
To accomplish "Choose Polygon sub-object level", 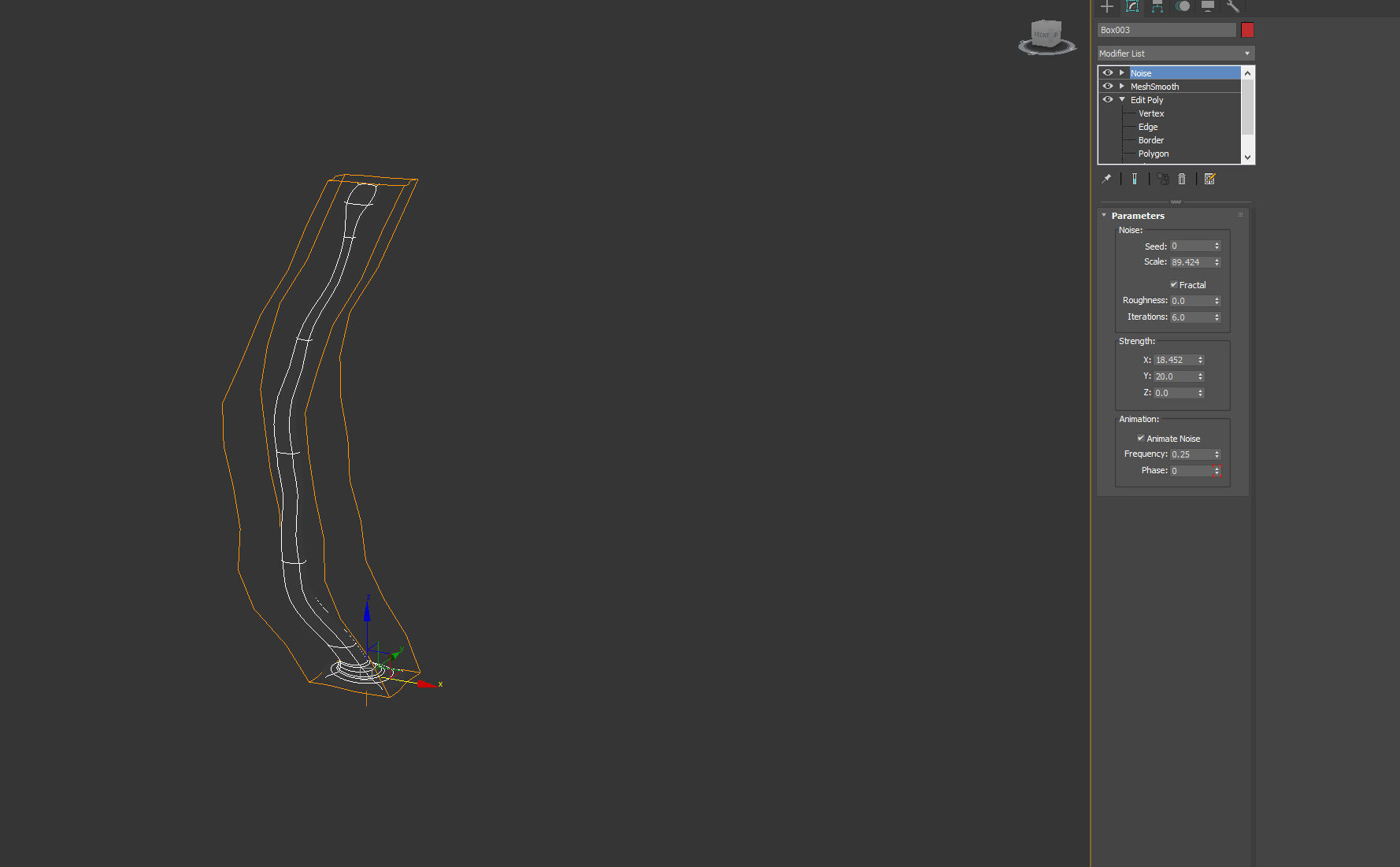I will click(x=1154, y=154).
